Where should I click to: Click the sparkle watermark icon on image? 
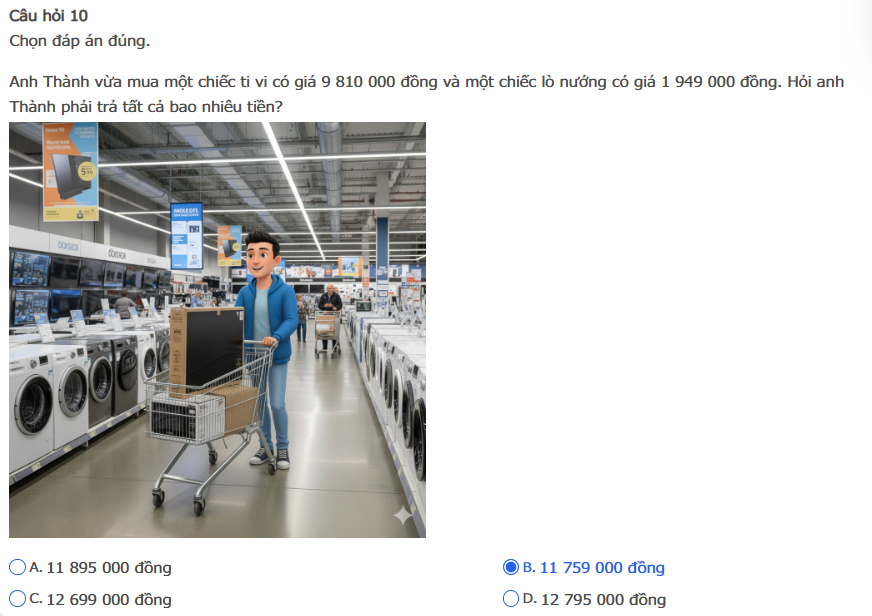click(x=403, y=515)
